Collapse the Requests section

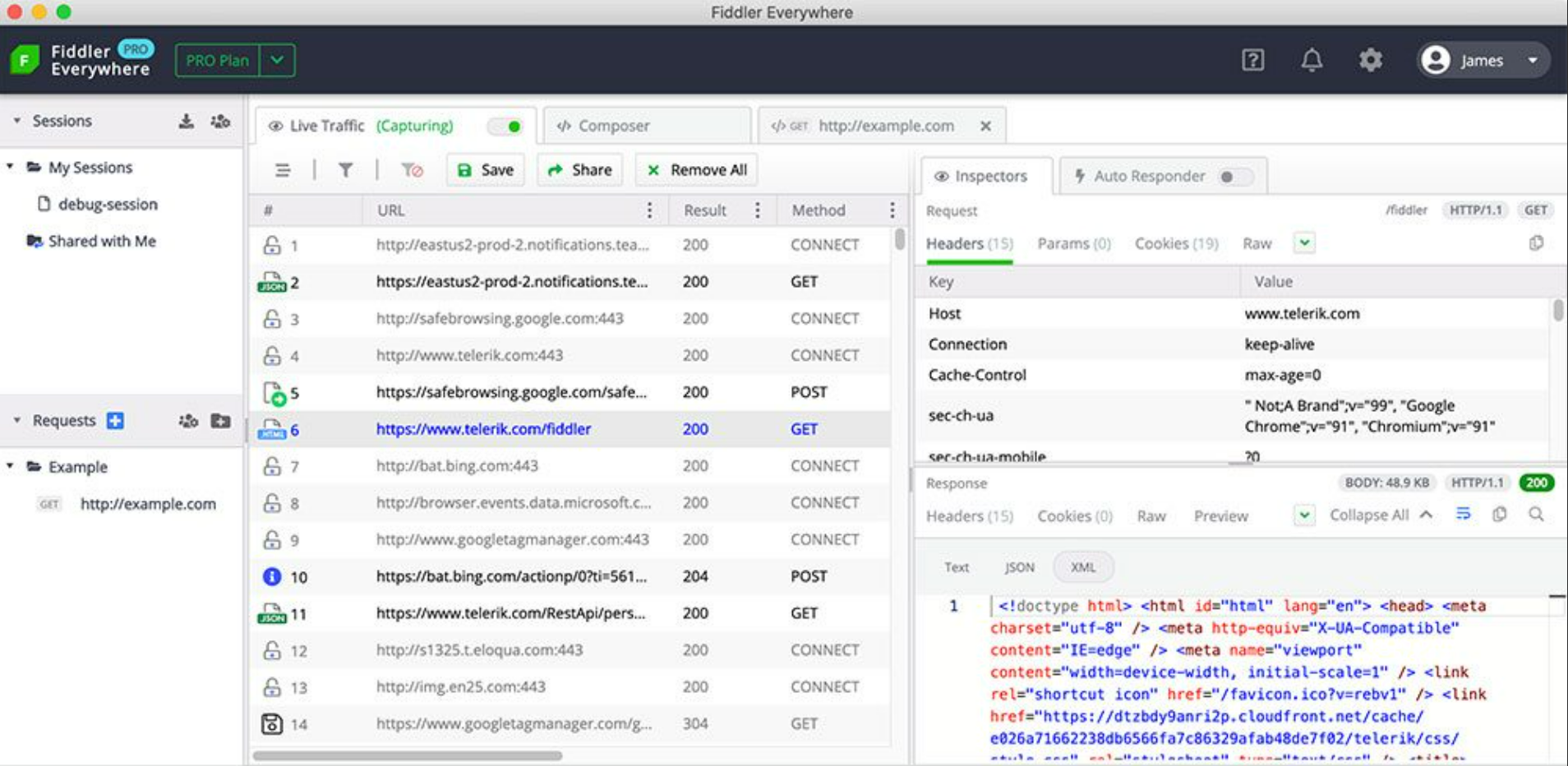pyautogui.click(x=16, y=420)
